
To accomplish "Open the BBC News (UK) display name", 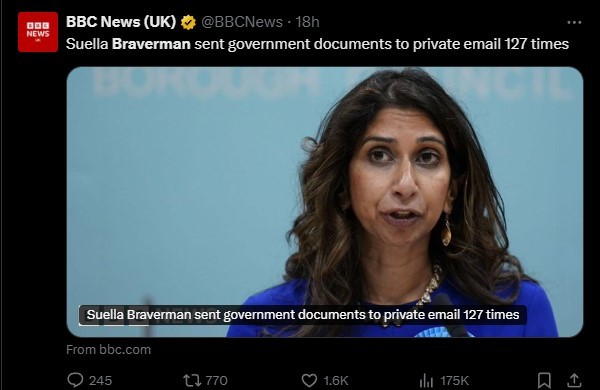I will (x=121, y=22).
